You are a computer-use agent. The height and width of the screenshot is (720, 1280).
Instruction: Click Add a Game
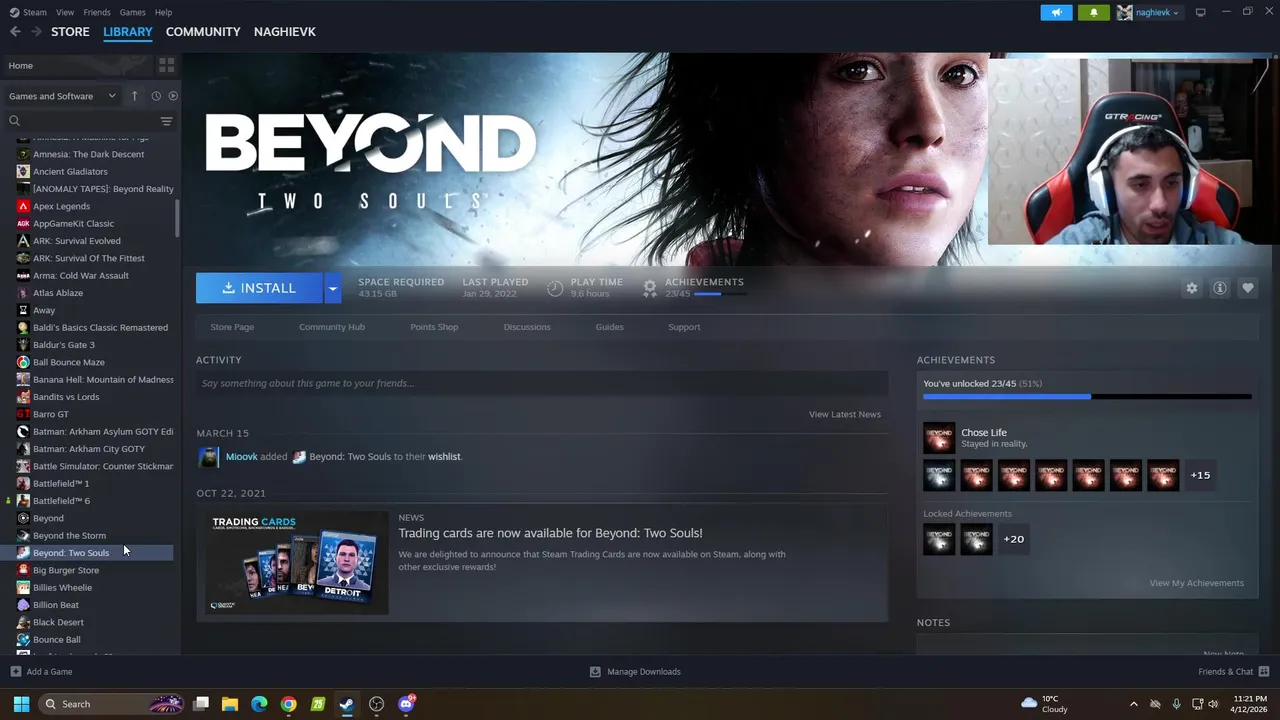tap(41, 672)
